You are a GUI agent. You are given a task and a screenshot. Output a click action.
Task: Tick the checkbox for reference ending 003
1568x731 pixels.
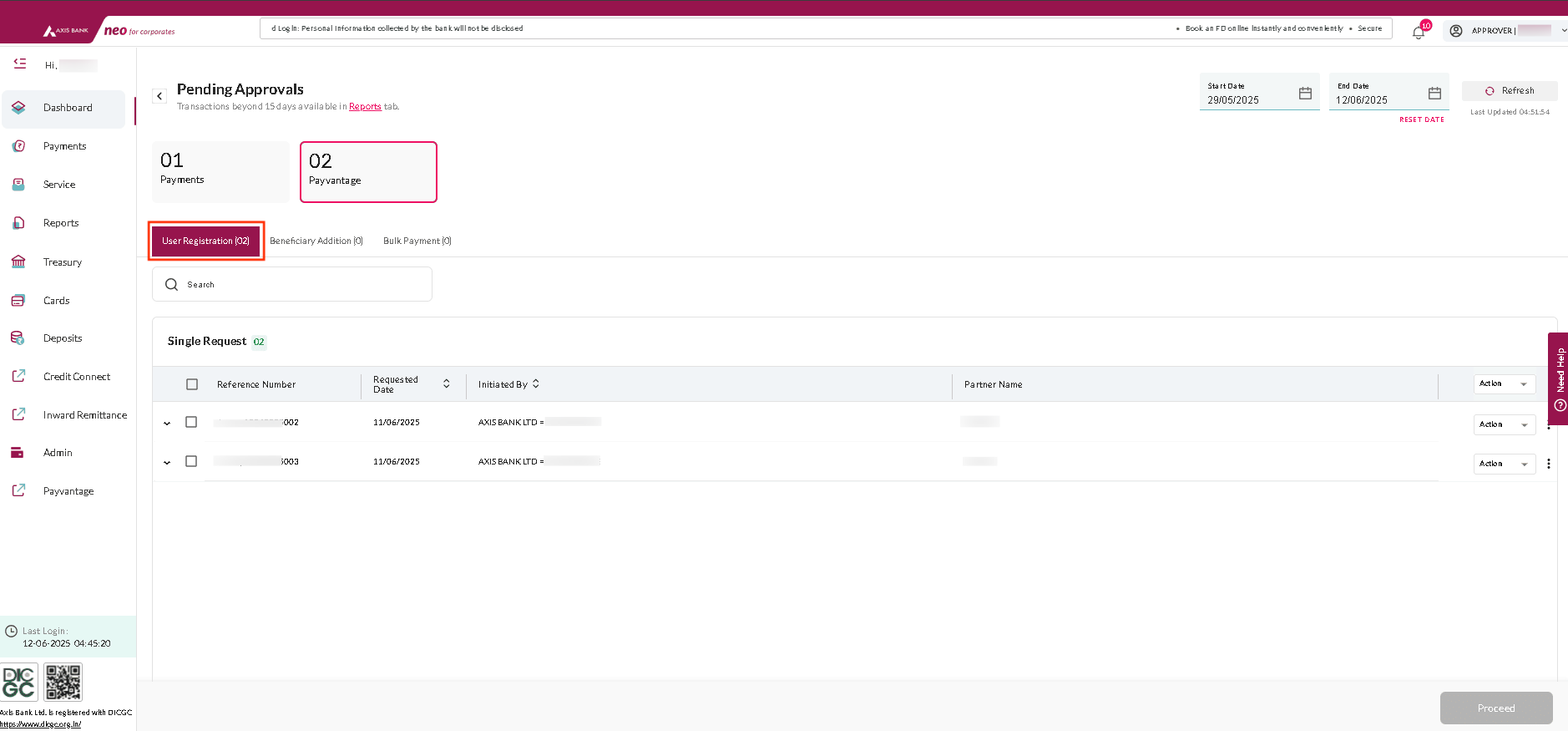[x=191, y=461]
